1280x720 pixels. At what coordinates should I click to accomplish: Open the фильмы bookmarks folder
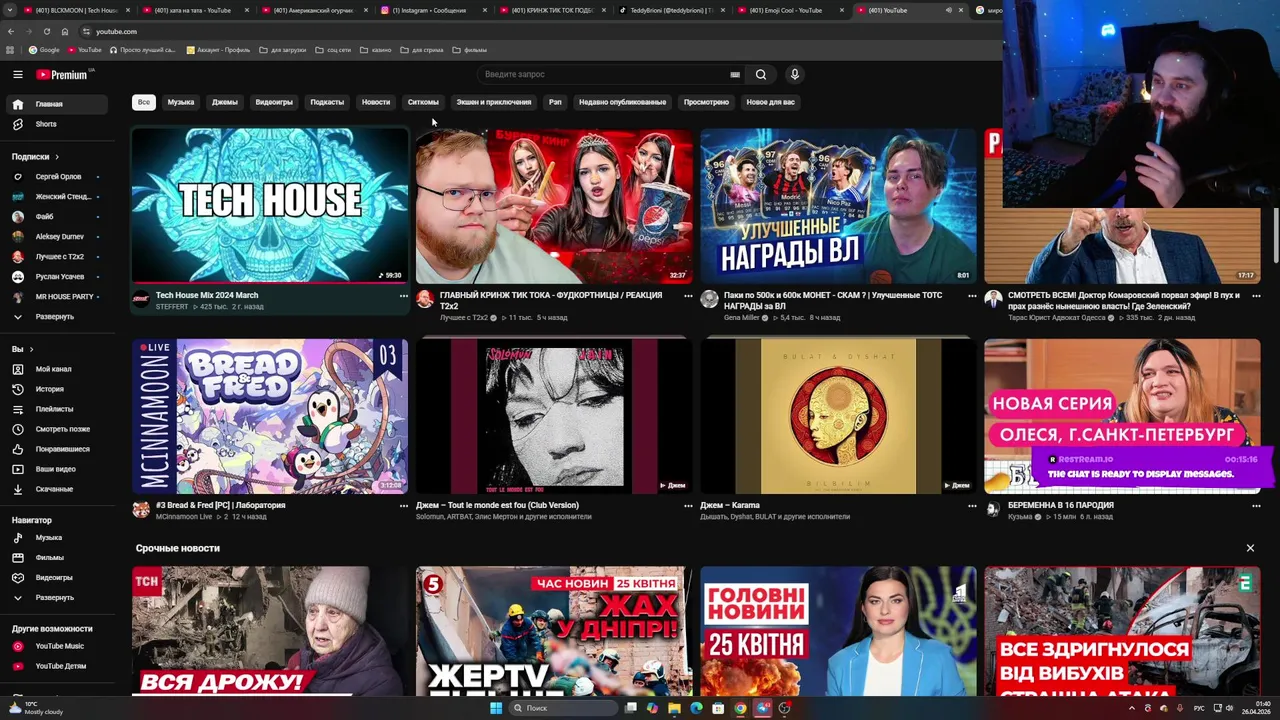pos(470,50)
